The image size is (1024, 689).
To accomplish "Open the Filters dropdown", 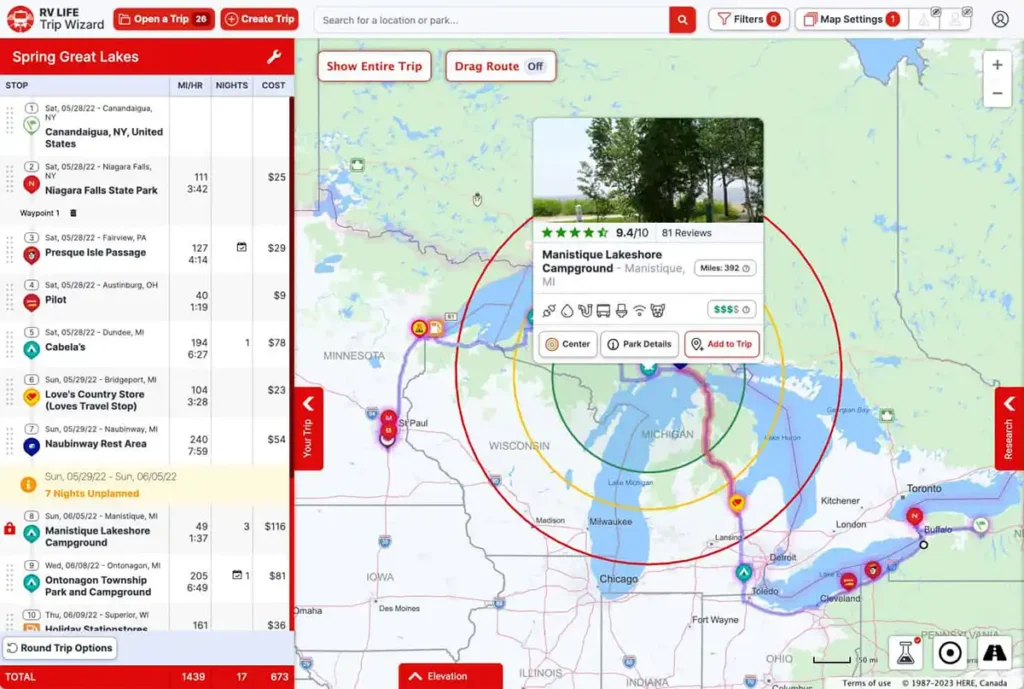I will coord(748,20).
